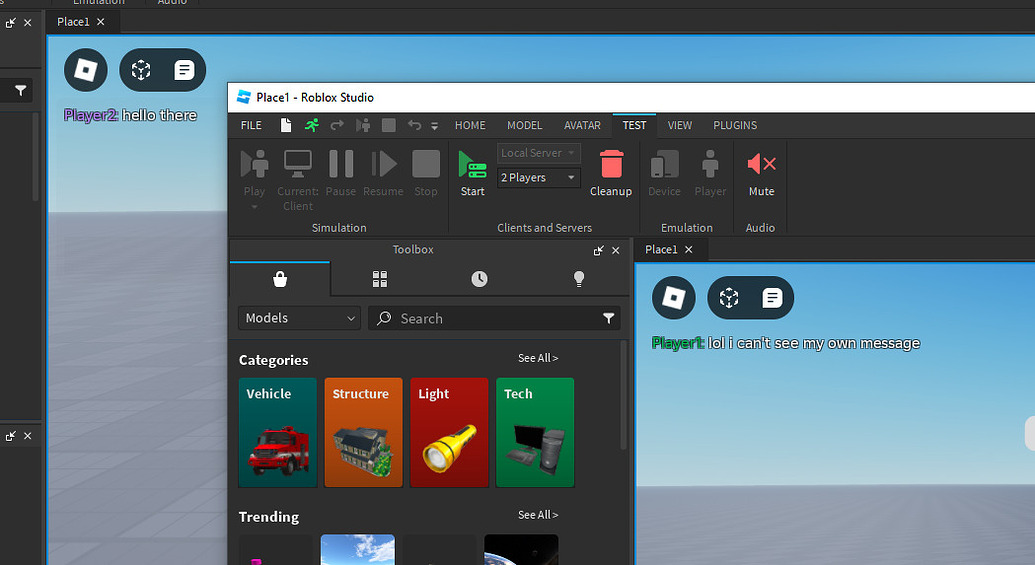Click the front viewport's cube selection icon
This screenshot has width=1035, height=565.
[x=729, y=298]
